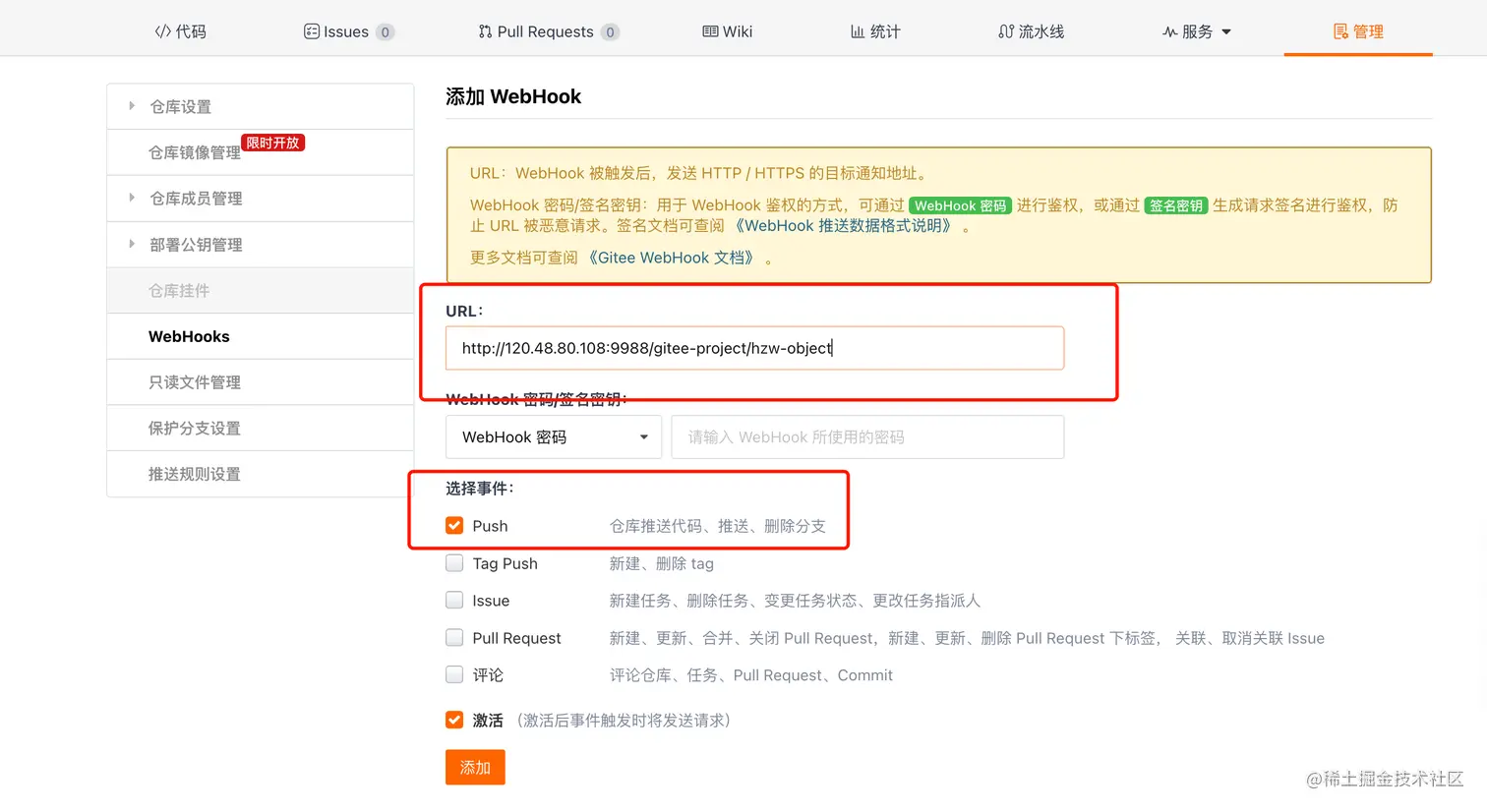Toggle the 激活 checkbox
This screenshot has height=812, width=1487.
click(x=454, y=720)
